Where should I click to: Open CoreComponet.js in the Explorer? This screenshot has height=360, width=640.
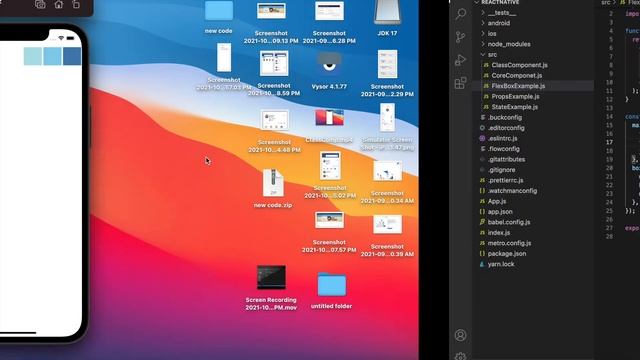[533, 75]
